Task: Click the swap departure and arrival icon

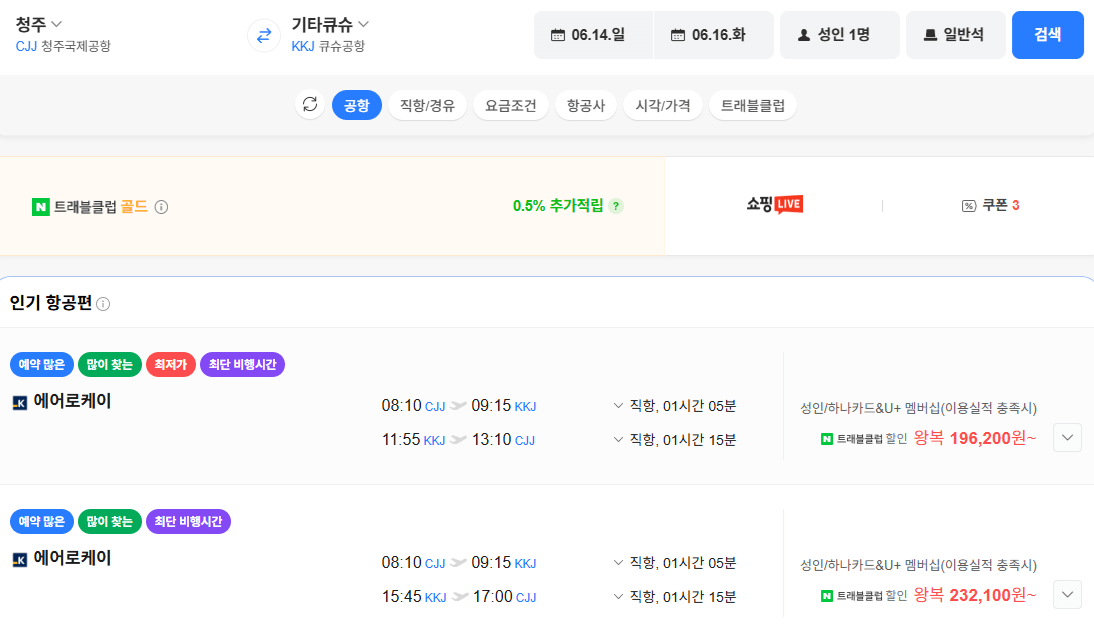Action: click(262, 34)
